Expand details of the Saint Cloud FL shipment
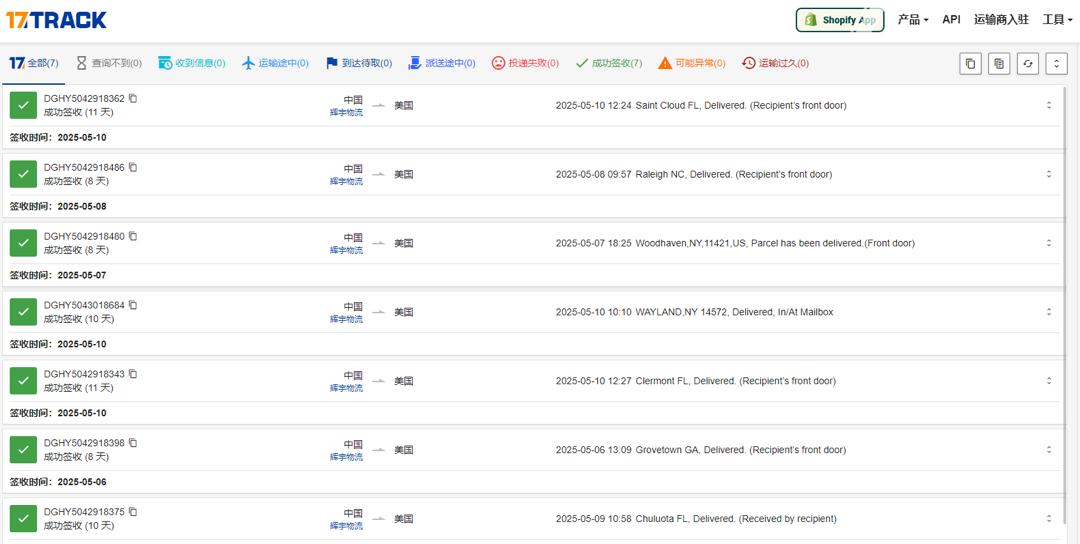This screenshot has height=544, width=1080. point(1049,105)
